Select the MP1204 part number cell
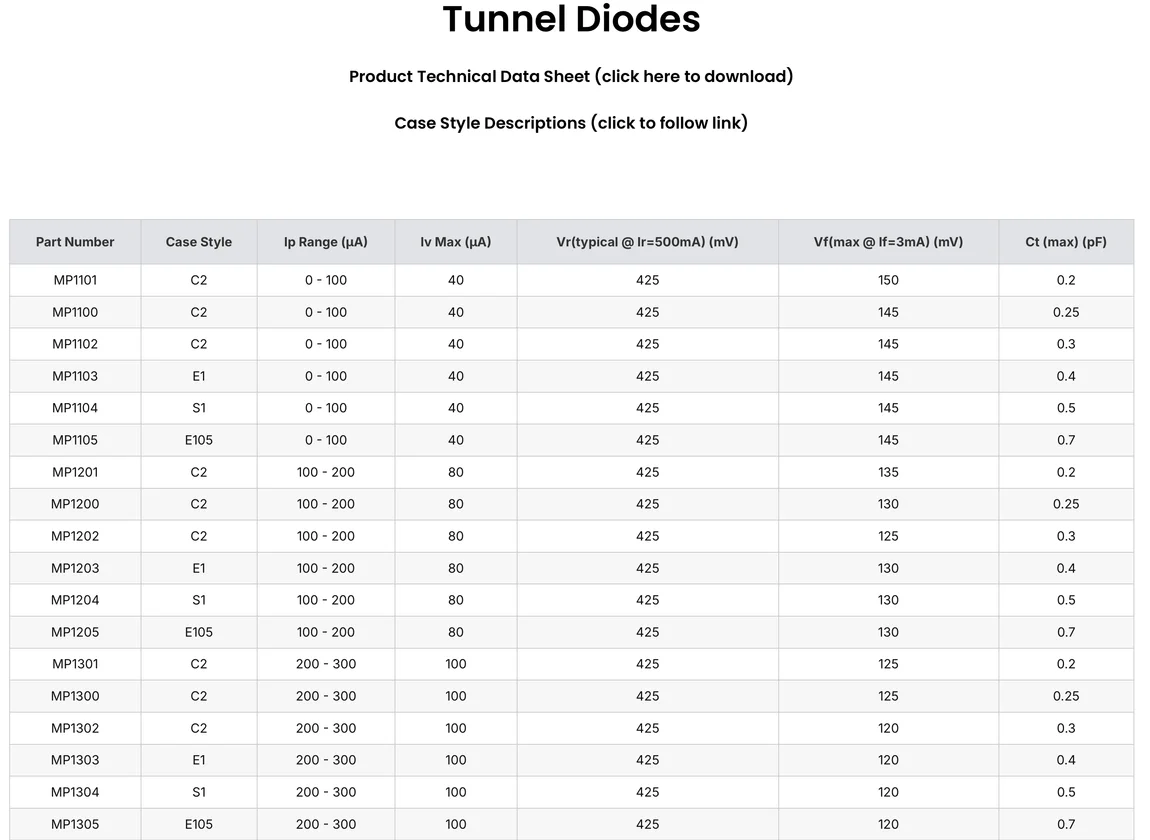1150x840 pixels. click(x=75, y=600)
